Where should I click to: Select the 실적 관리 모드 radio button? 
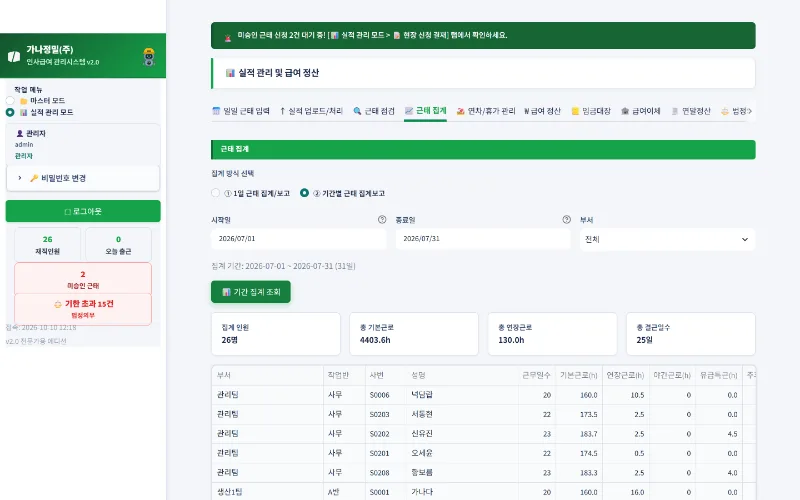pyautogui.click(x=10, y=112)
